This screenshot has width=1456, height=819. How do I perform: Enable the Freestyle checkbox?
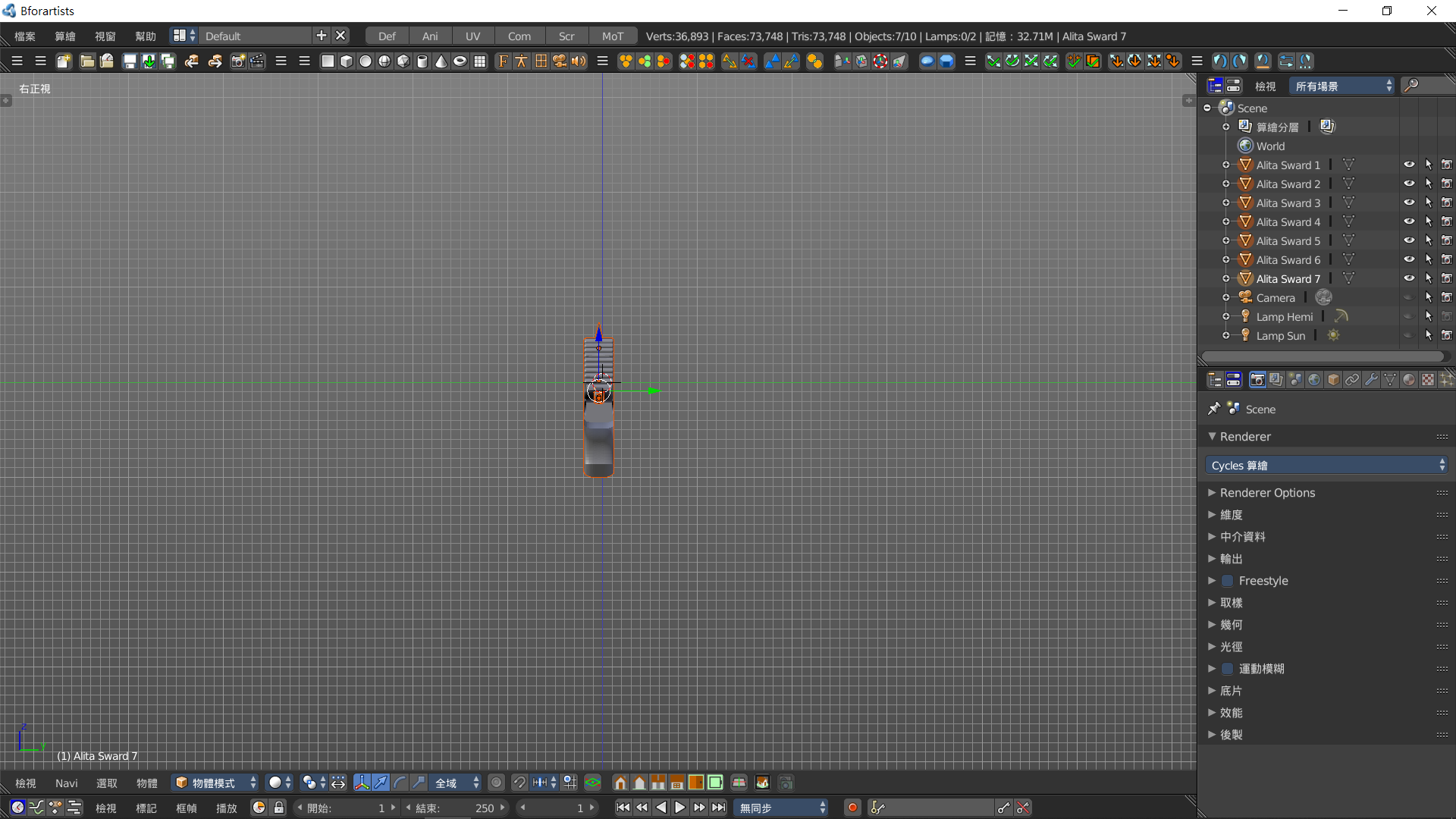pos(1227,581)
